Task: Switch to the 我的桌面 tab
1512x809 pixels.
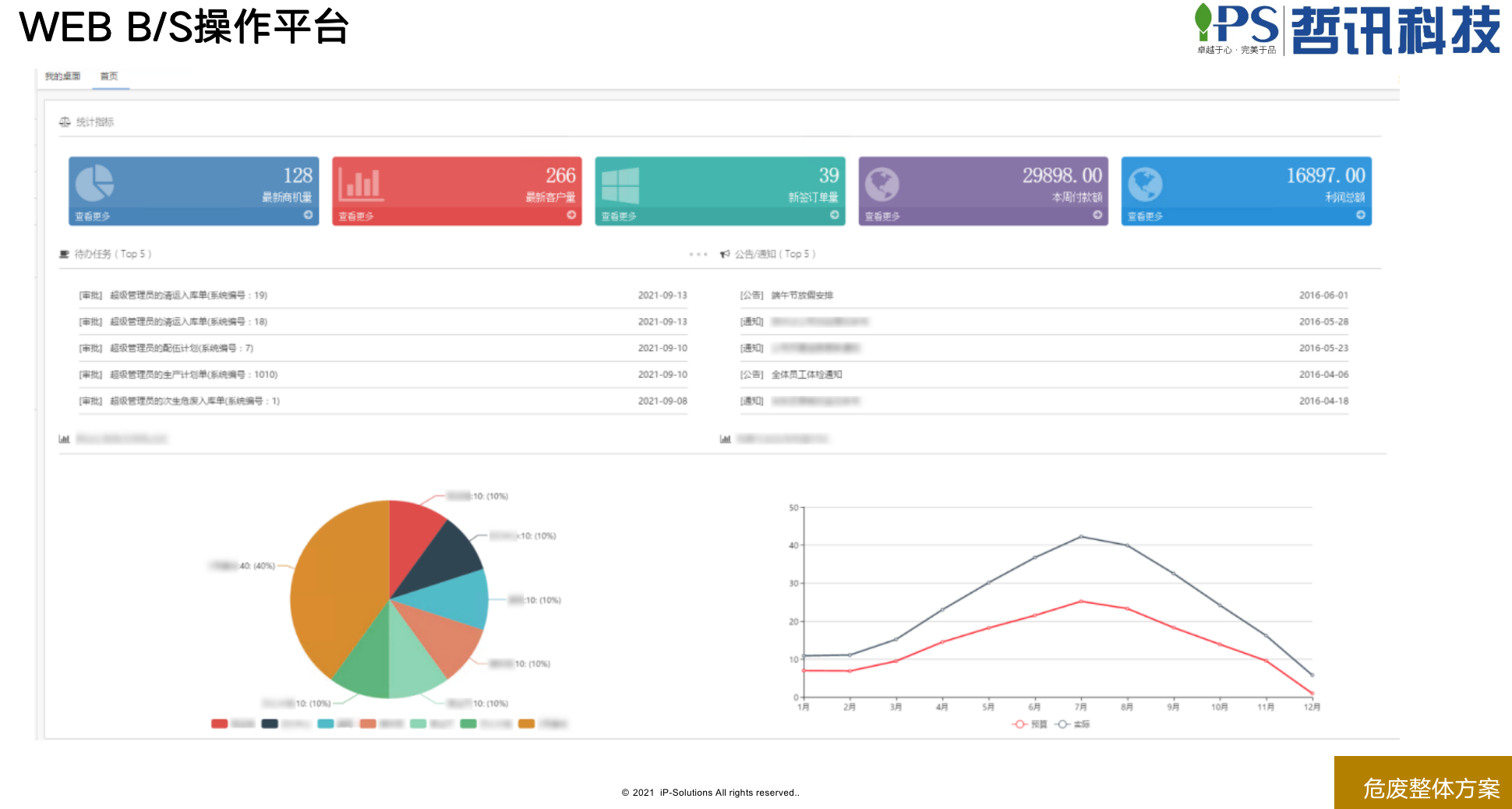Action: [x=62, y=76]
